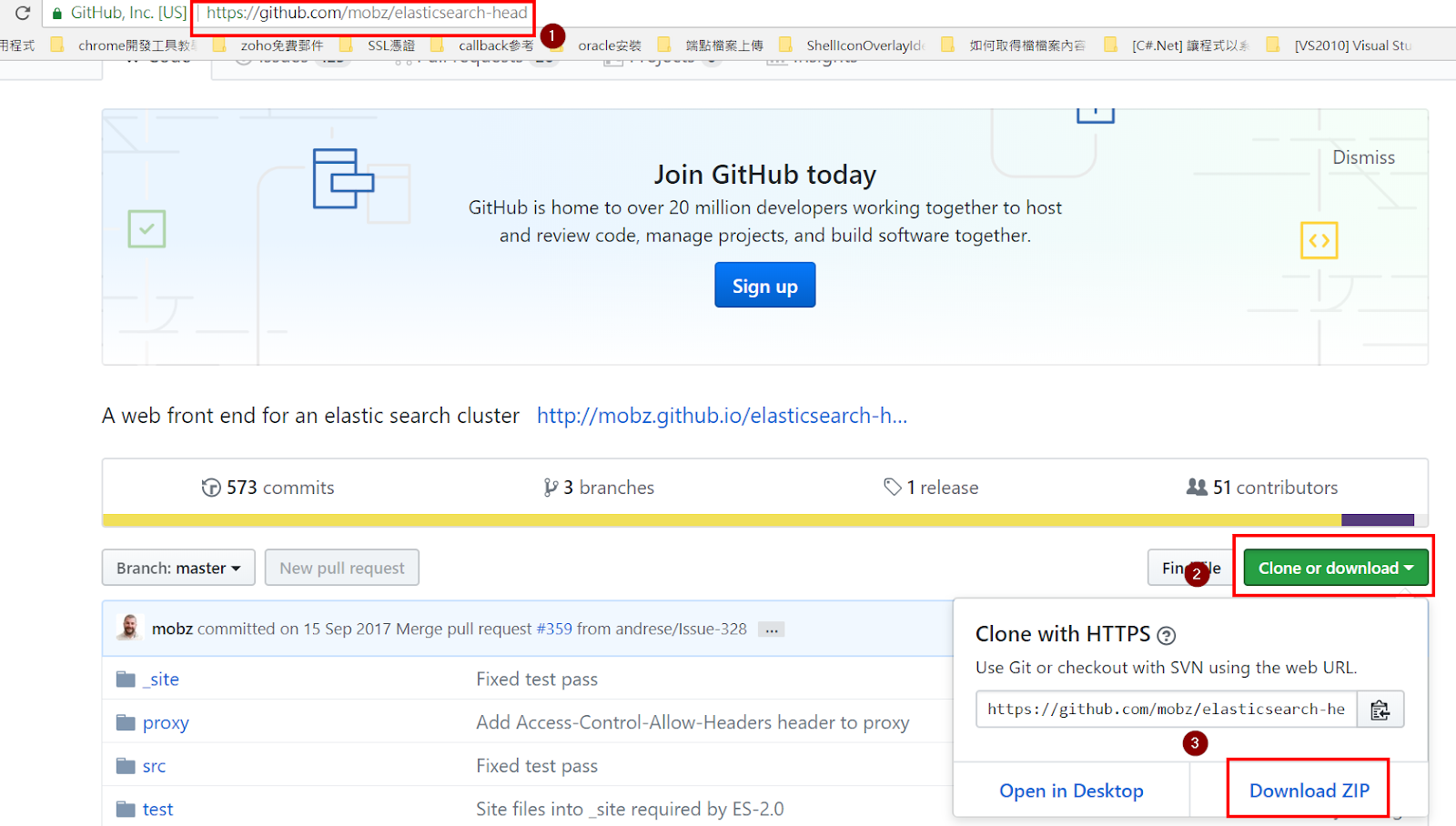This screenshot has width=1456, height=826.
Task: Open the mobz.github.io/elasticsearch-head link
Action: (722, 416)
